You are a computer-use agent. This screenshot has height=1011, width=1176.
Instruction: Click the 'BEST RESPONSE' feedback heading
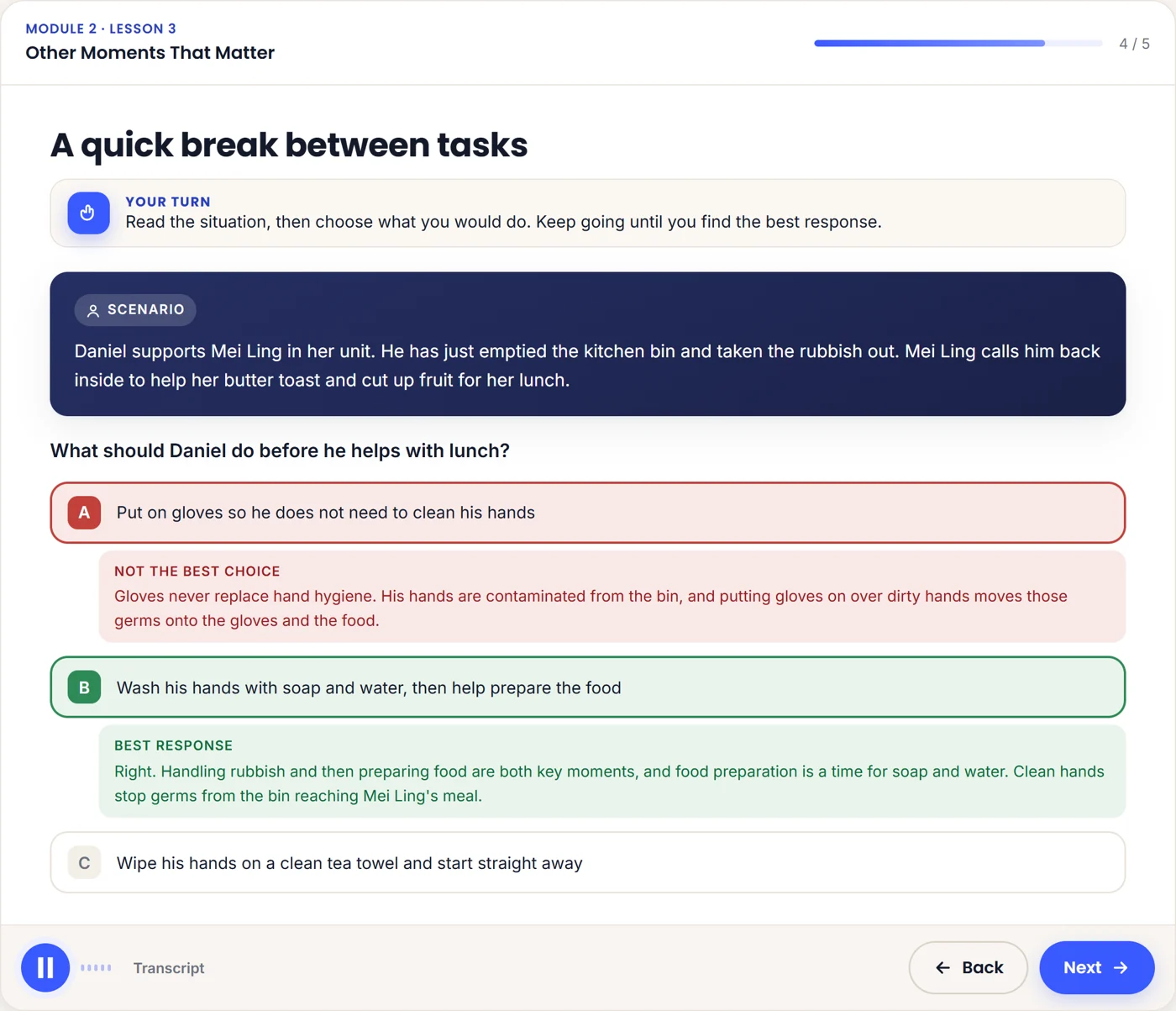click(174, 745)
